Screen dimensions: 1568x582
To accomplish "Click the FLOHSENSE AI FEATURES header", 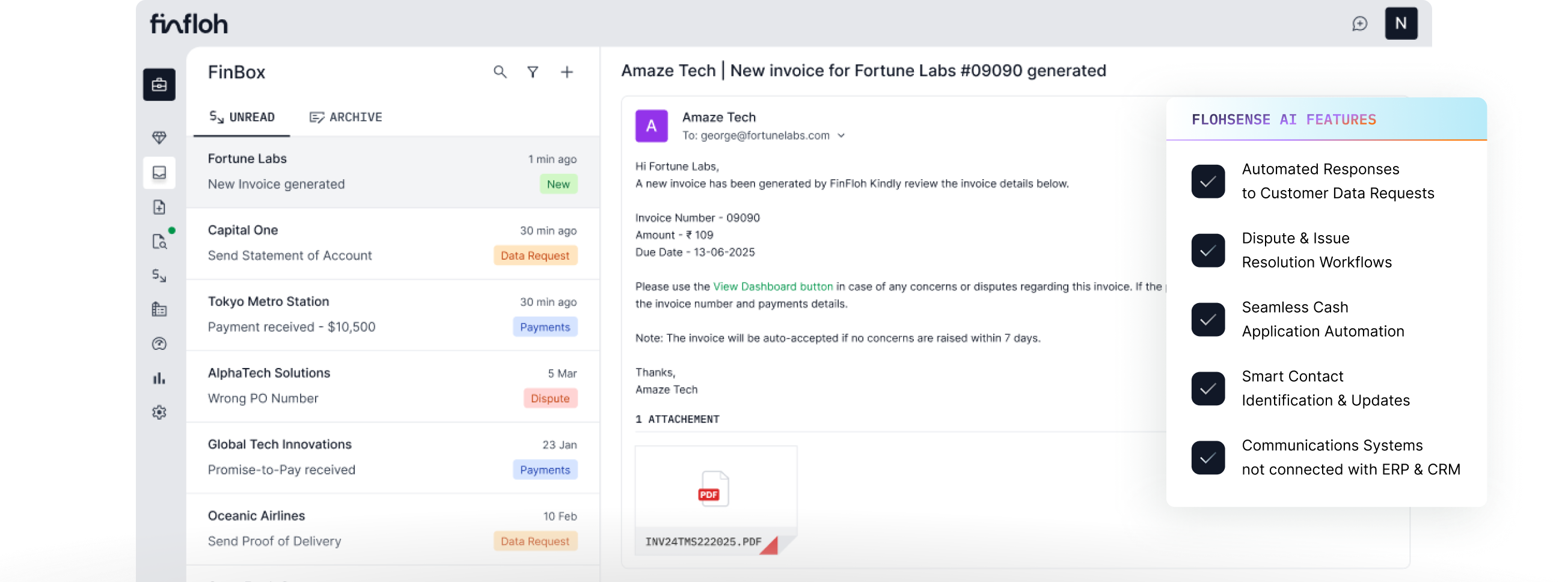I will pos(1283,119).
